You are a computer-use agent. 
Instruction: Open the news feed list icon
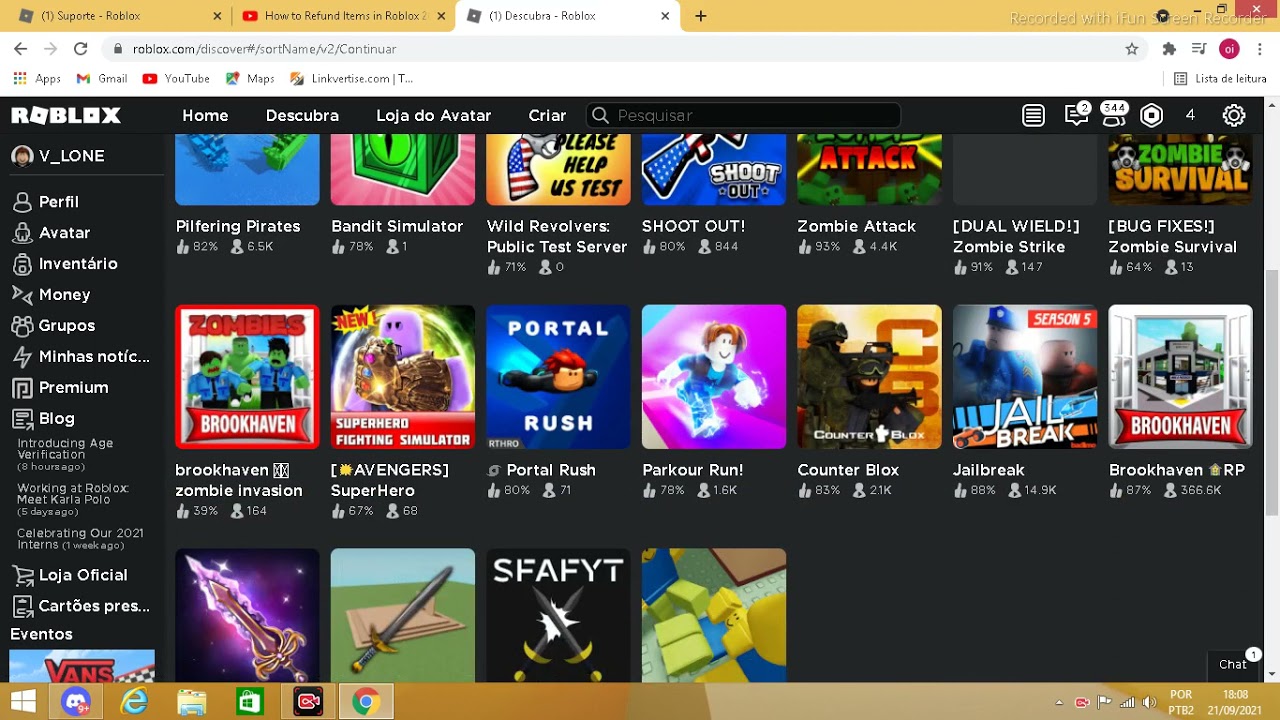pos(1033,116)
